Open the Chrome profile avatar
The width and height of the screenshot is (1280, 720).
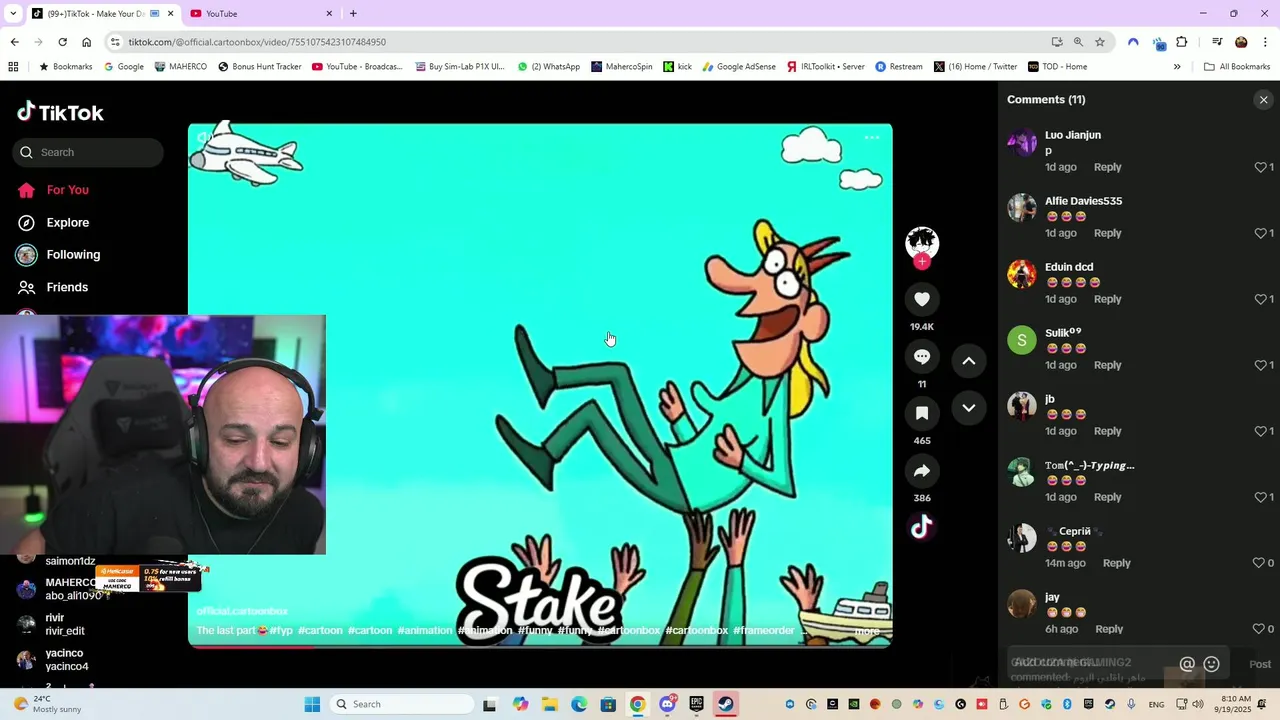pos(1241,42)
